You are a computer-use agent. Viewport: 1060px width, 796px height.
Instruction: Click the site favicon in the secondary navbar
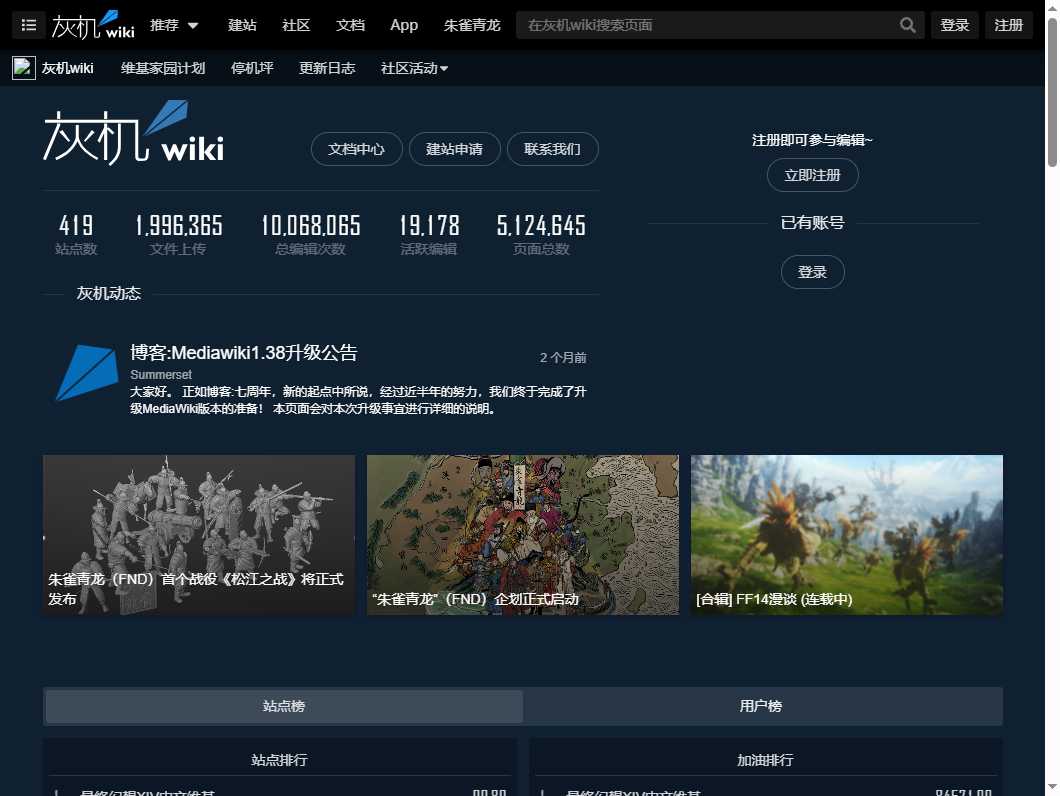[x=22, y=67]
